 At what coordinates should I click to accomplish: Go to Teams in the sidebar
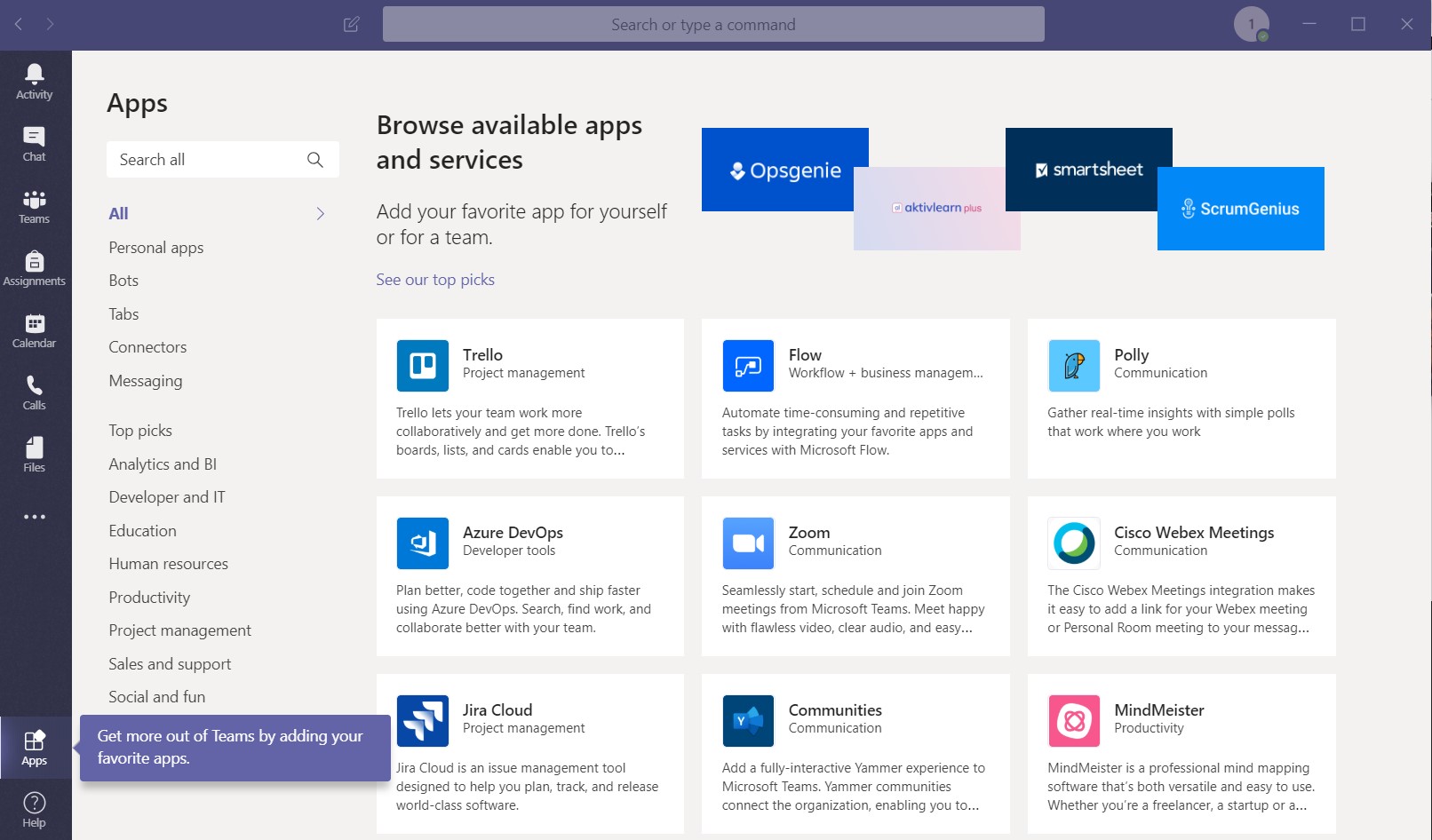[x=35, y=205]
